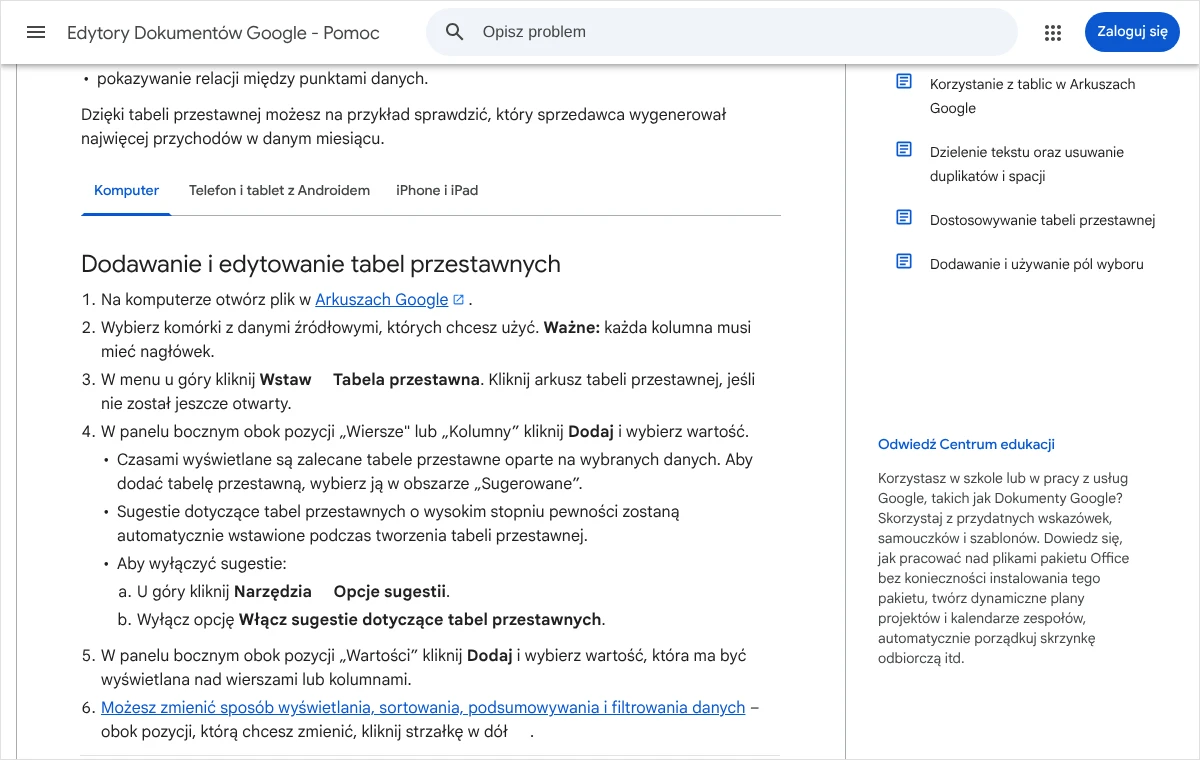Click bold Dodaj in the Wiersze step
The height and width of the screenshot is (760, 1200).
click(591, 431)
